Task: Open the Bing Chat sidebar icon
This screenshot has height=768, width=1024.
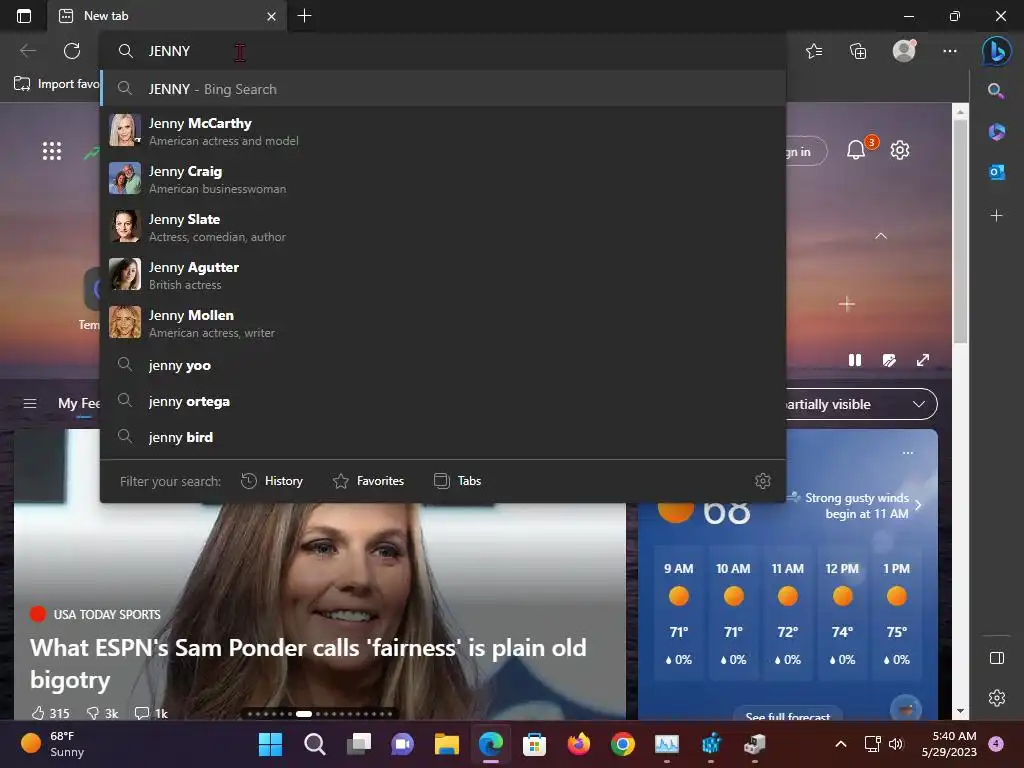Action: 997,51
